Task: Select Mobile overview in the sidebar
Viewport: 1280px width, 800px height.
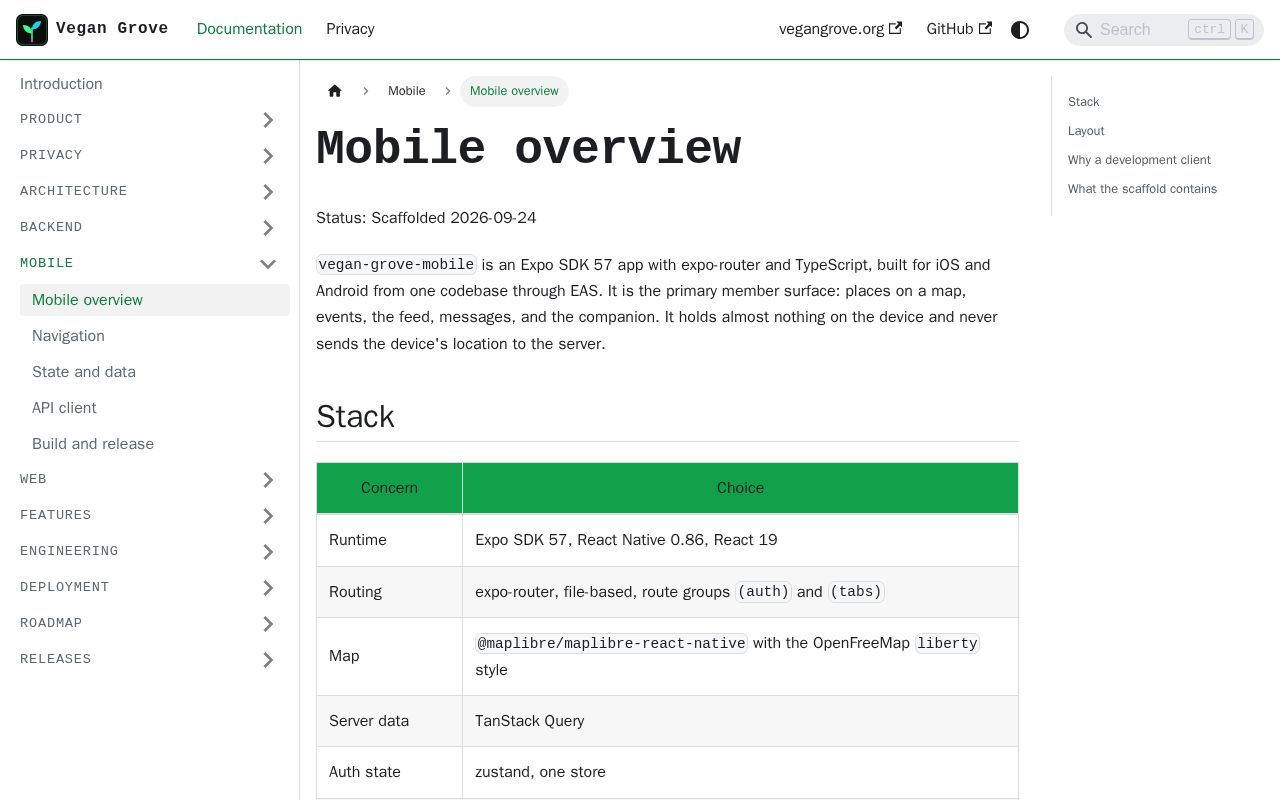Action: pos(155,300)
